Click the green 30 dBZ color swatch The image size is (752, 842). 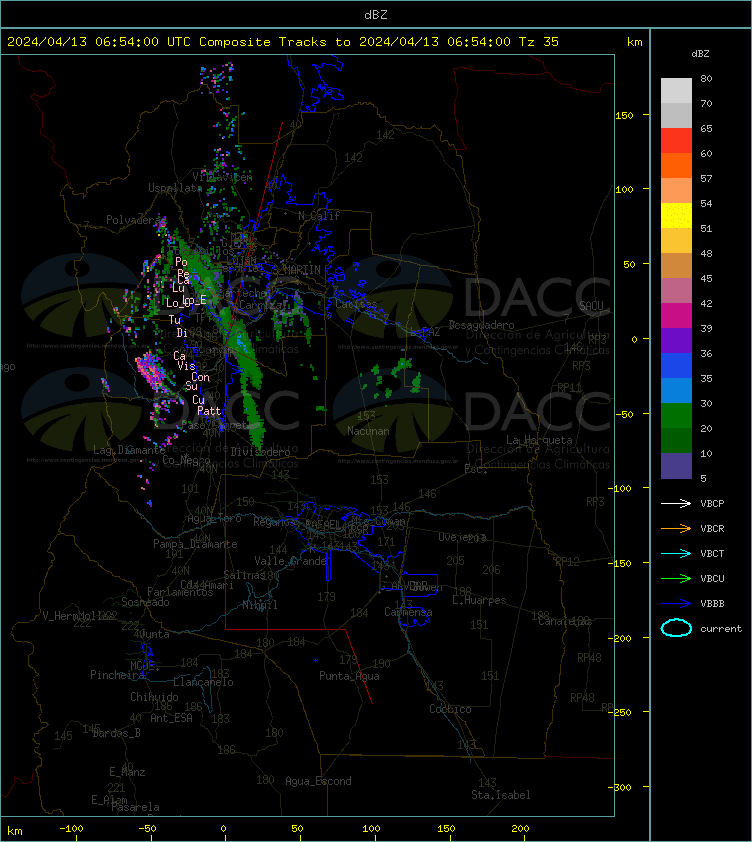click(x=676, y=416)
